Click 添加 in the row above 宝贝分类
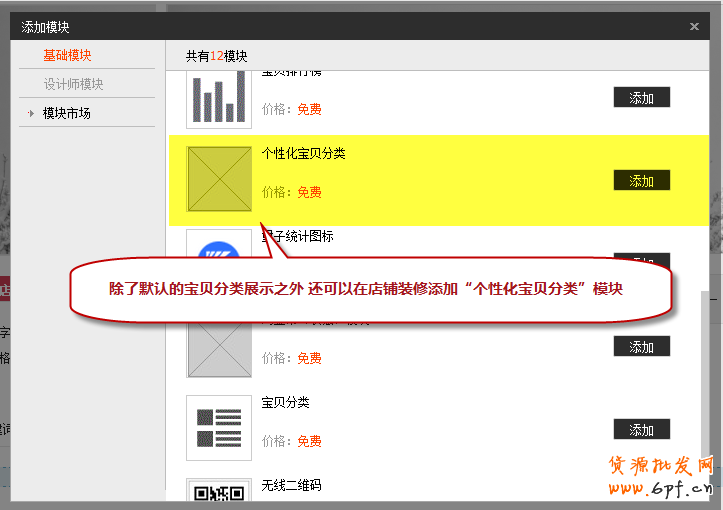This screenshot has width=723, height=510. pos(641,347)
